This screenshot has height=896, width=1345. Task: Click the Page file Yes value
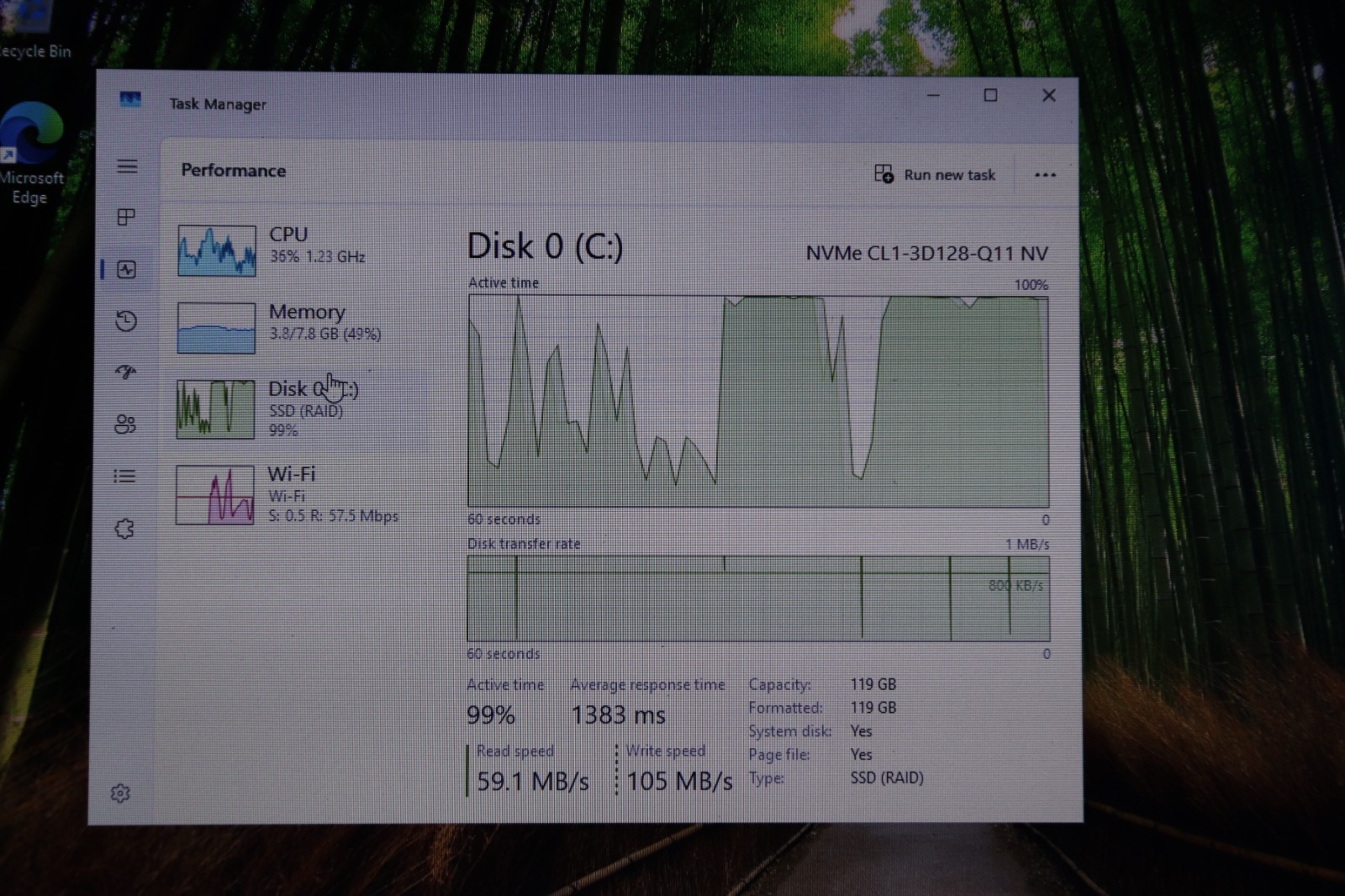(x=861, y=754)
